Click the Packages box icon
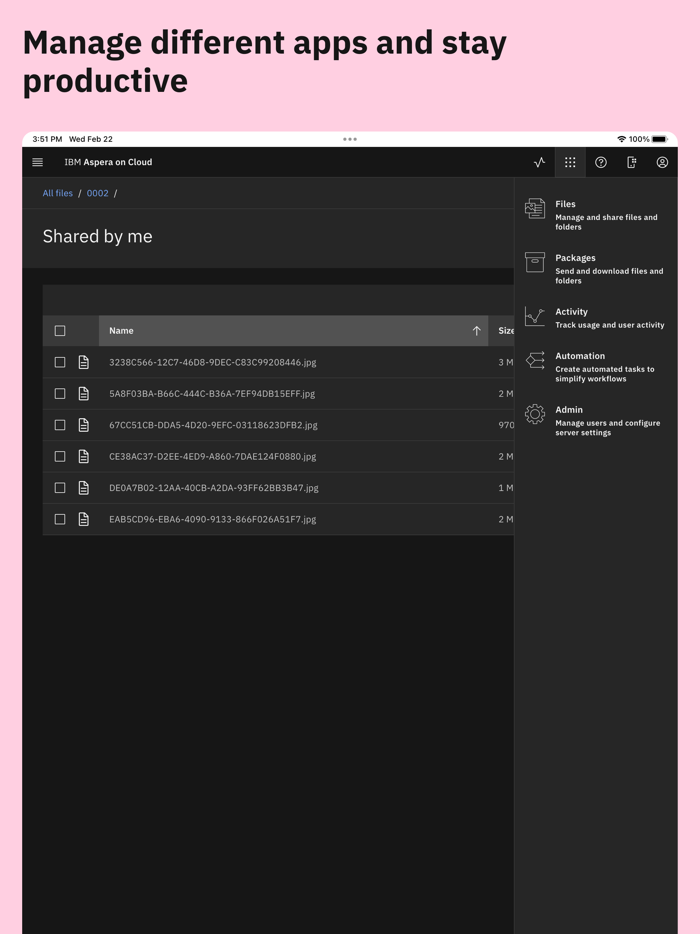Screen dimensions: 700x934 coord(534,262)
